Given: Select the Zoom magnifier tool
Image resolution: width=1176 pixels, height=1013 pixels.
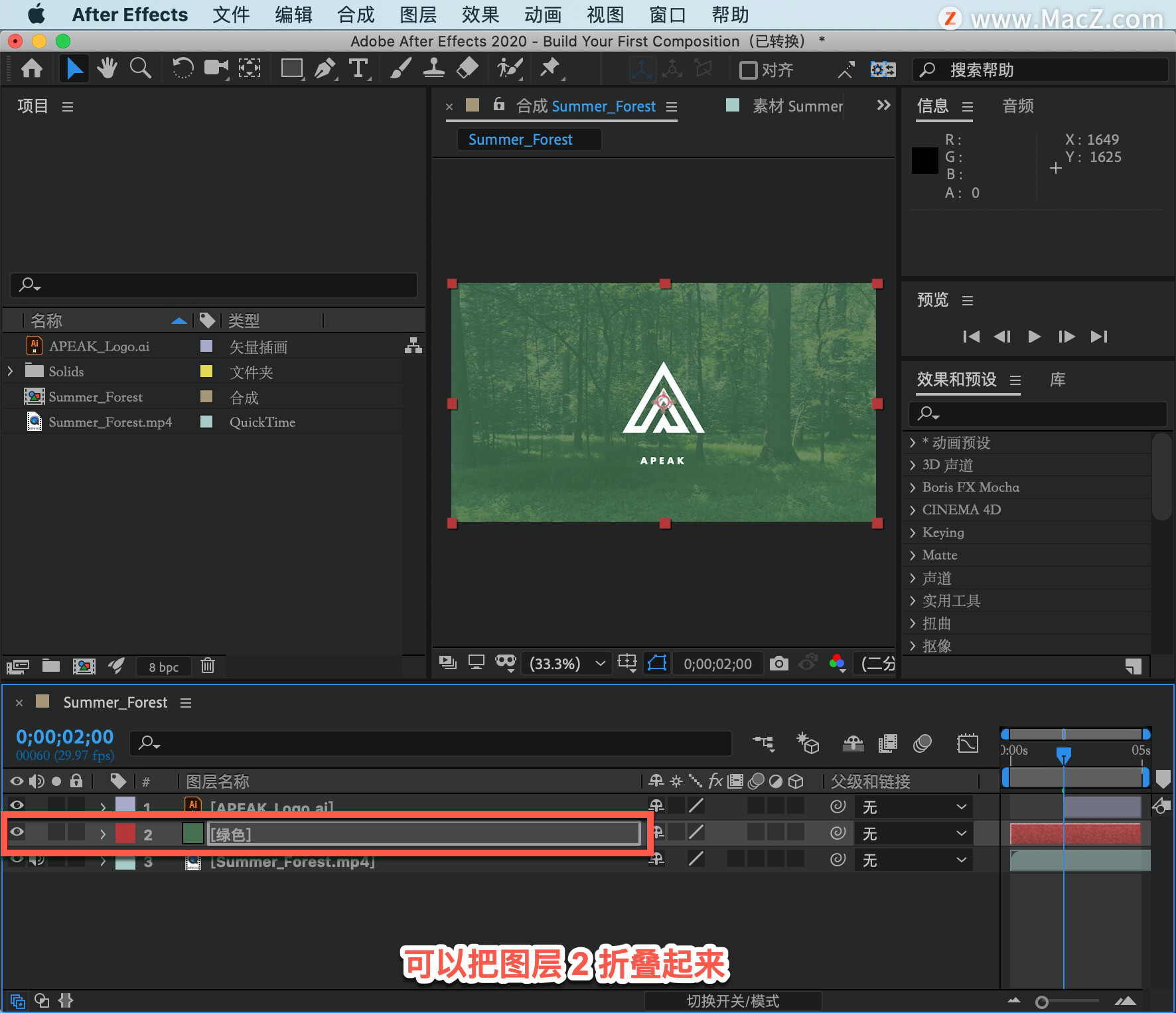Looking at the screenshot, I should (x=140, y=69).
